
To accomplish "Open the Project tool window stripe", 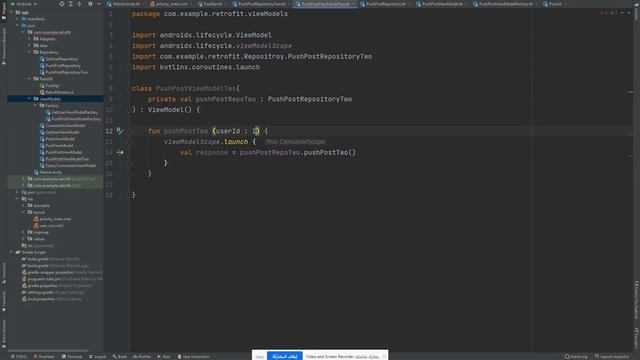I will pos(4,10).
